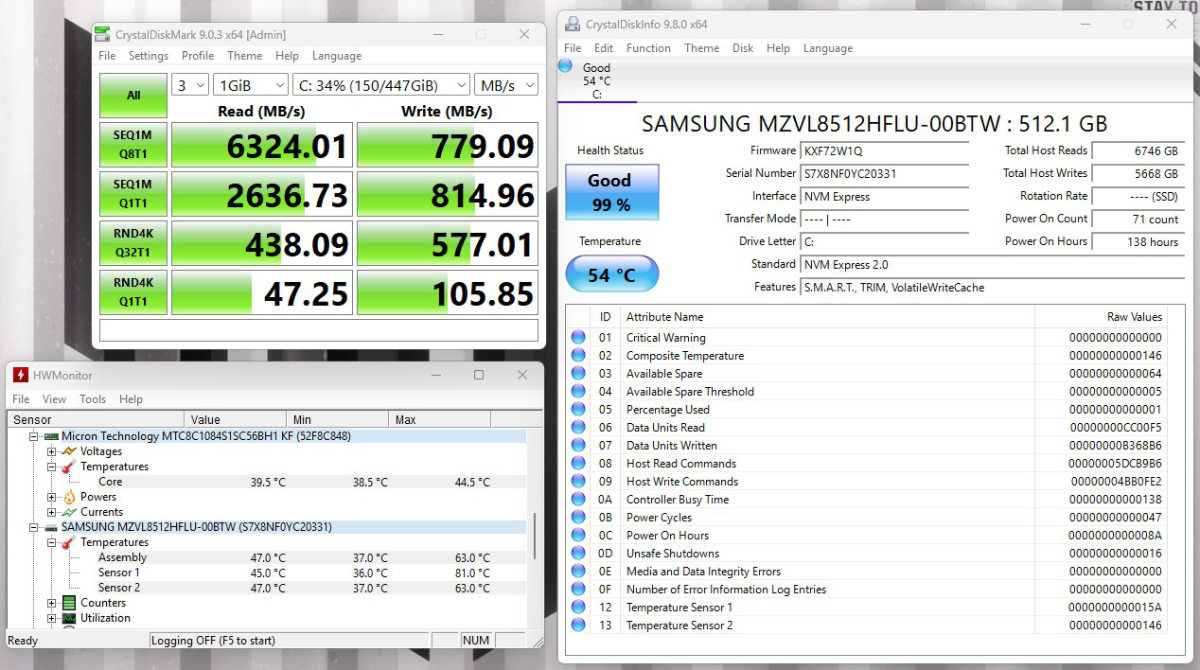Click the SEQ1M Q8T1 read result 6324.01
The height and width of the screenshot is (670, 1200).
262,145
